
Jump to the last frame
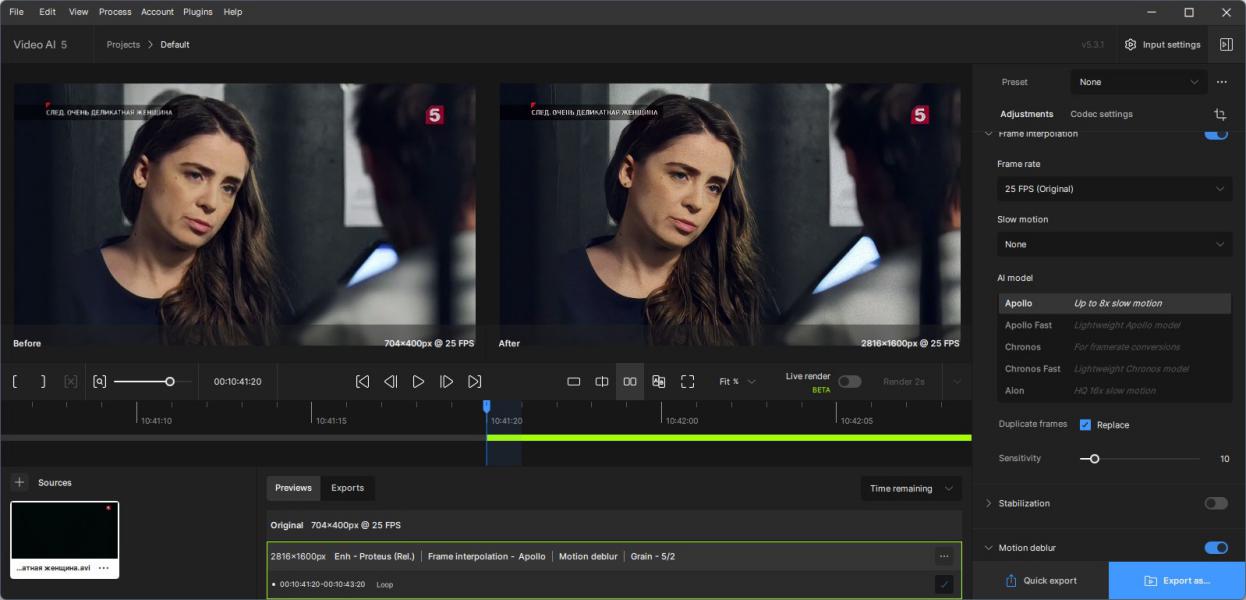tap(475, 382)
